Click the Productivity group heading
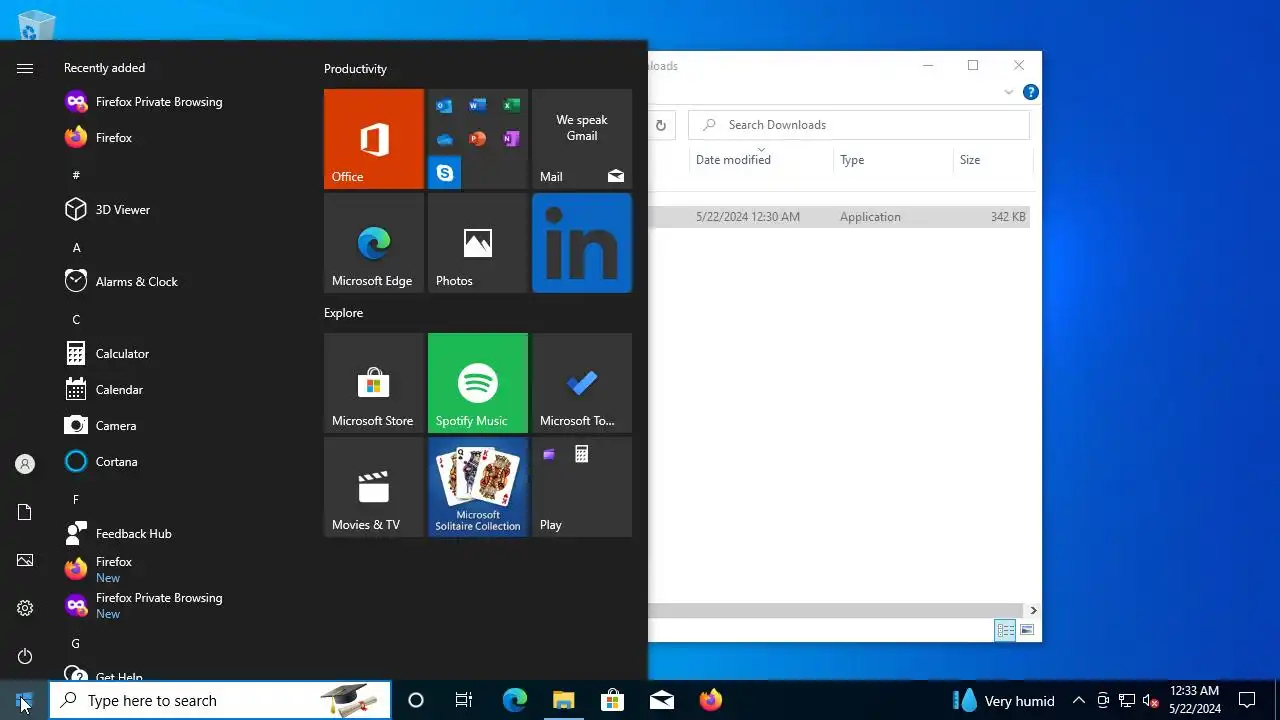The height and width of the screenshot is (720, 1280). click(355, 69)
